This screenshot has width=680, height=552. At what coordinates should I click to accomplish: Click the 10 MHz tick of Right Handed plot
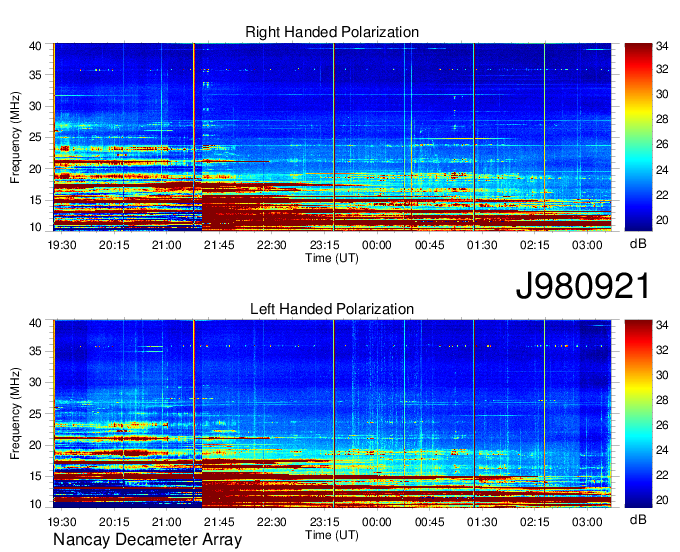point(35,227)
